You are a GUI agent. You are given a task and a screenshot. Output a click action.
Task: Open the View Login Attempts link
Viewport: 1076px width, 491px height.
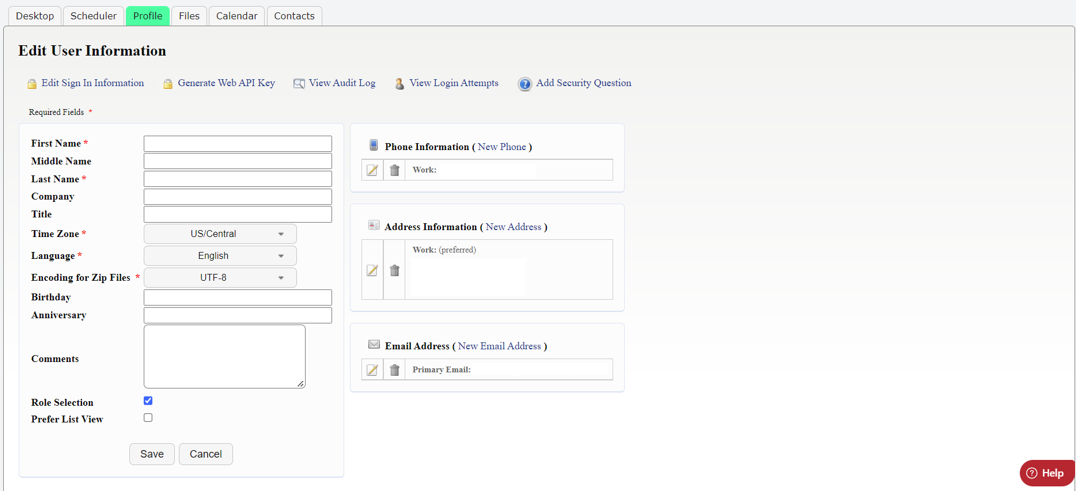pos(454,83)
